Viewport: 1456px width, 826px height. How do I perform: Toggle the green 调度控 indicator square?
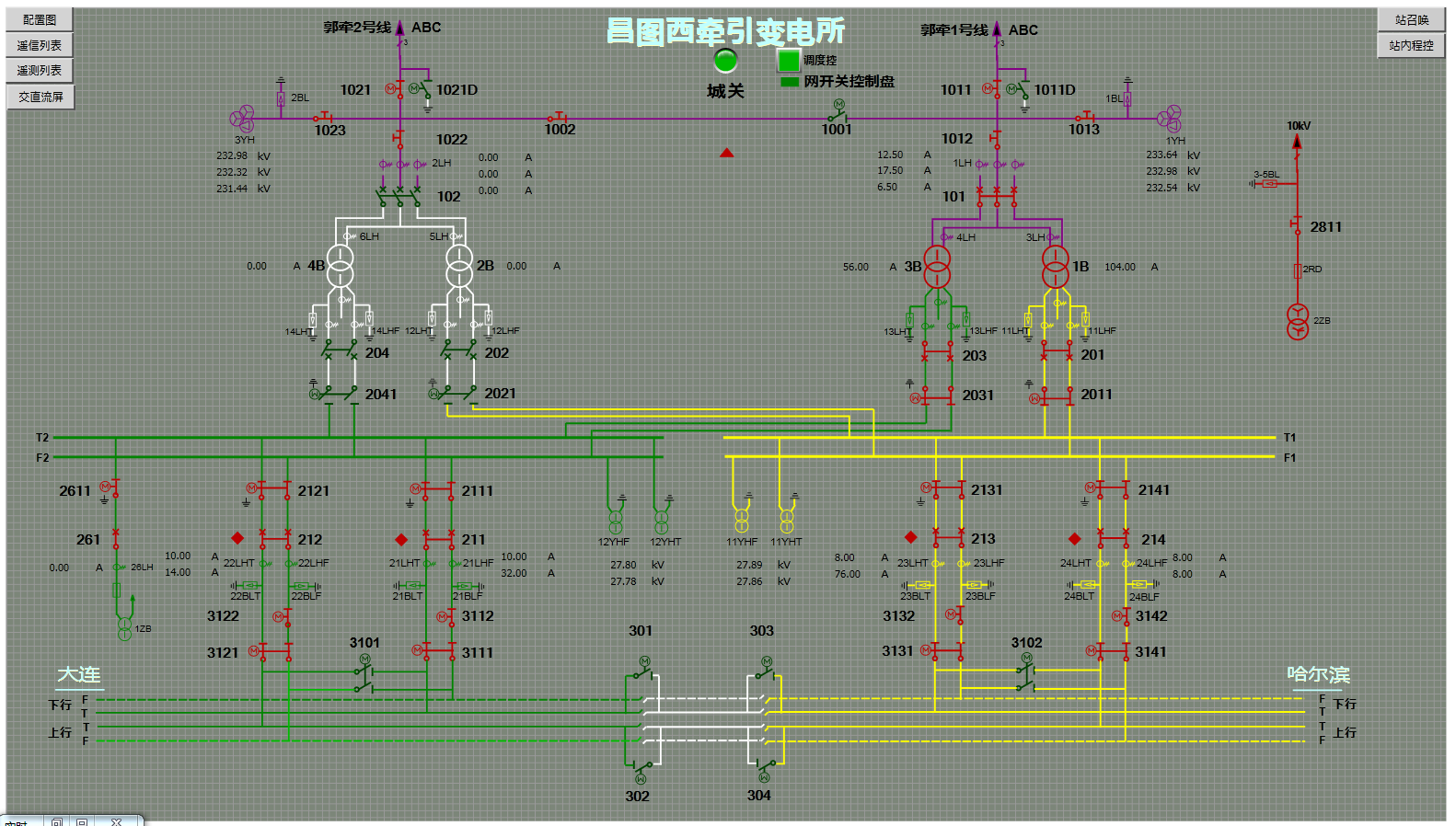pos(789,61)
